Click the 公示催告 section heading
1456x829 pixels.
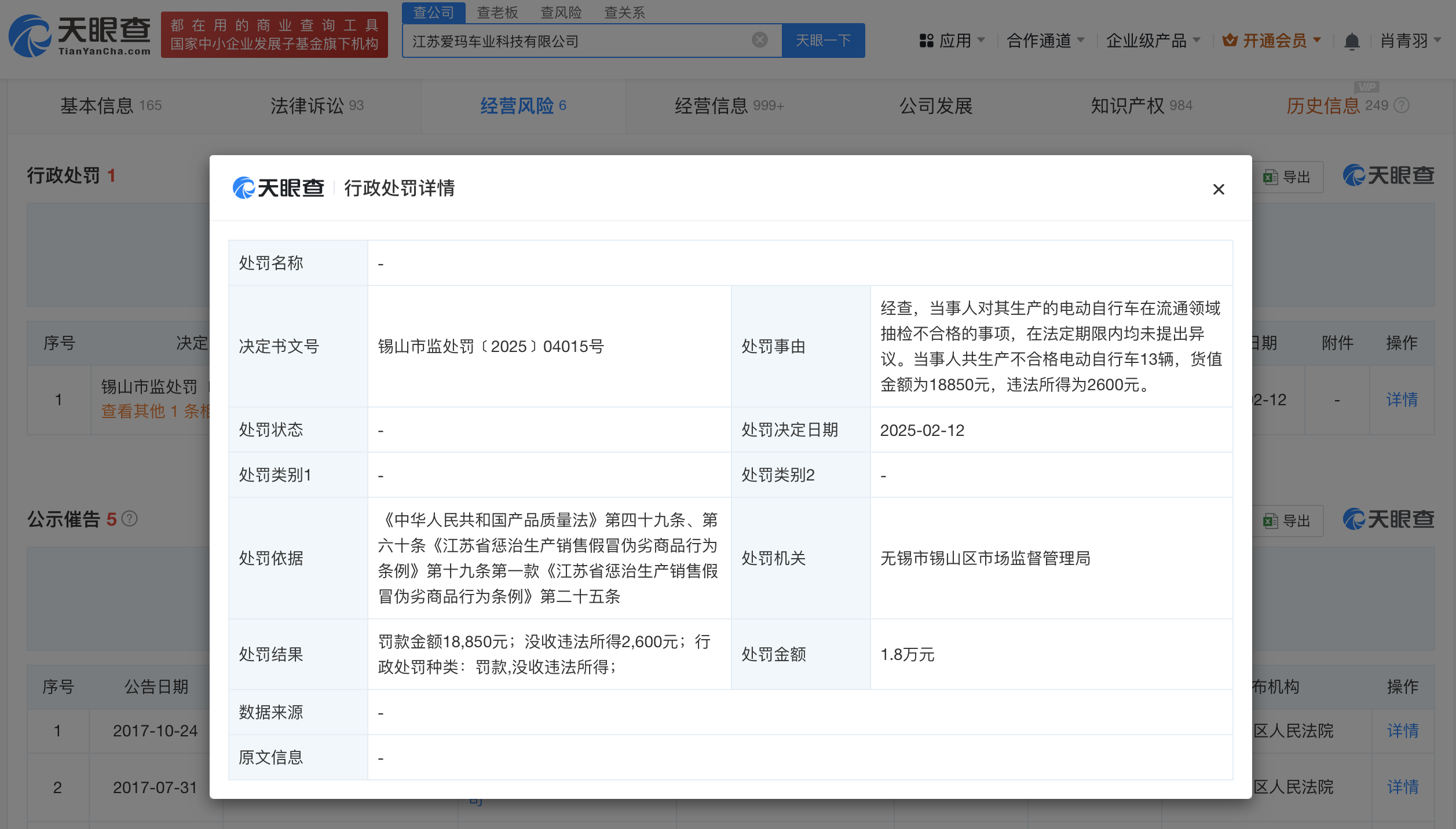tap(64, 519)
